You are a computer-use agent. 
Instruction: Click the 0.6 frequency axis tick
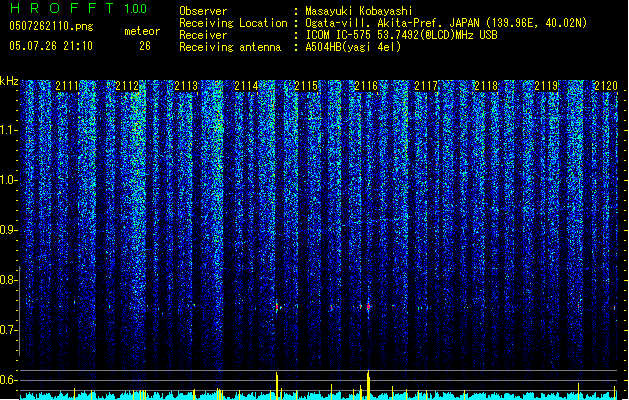click(9, 380)
